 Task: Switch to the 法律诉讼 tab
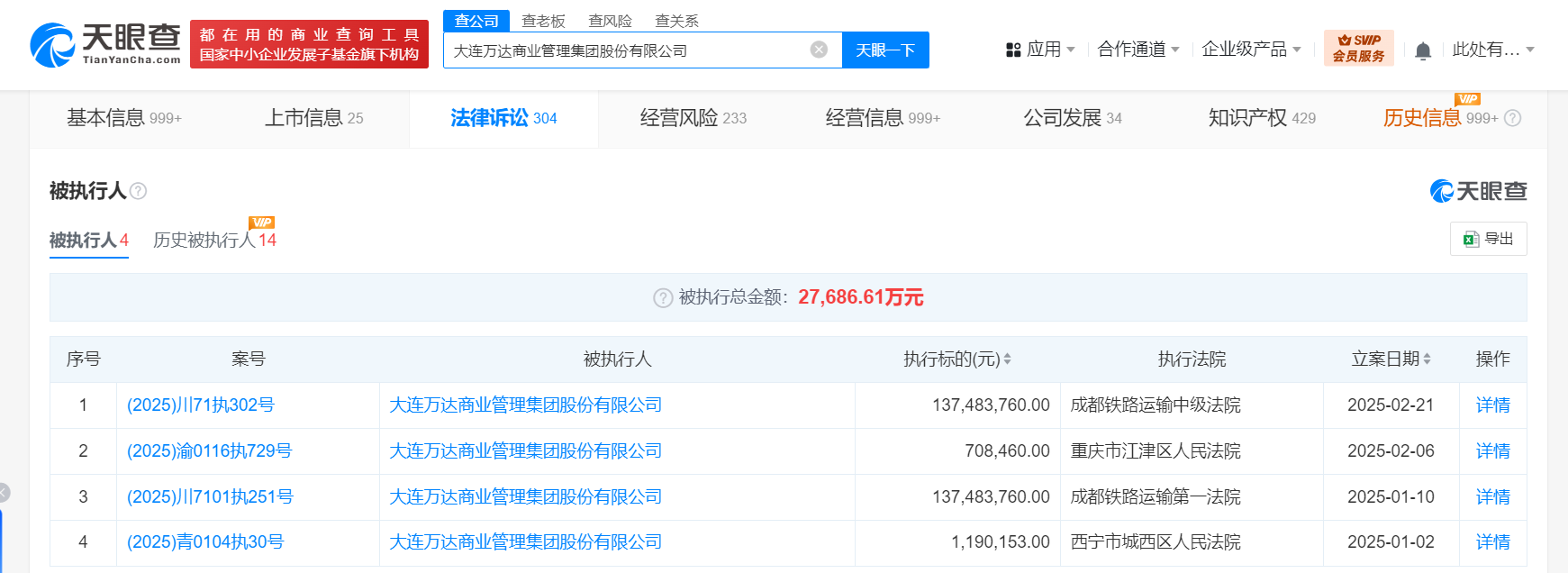pyautogui.click(x=503, y=118)
